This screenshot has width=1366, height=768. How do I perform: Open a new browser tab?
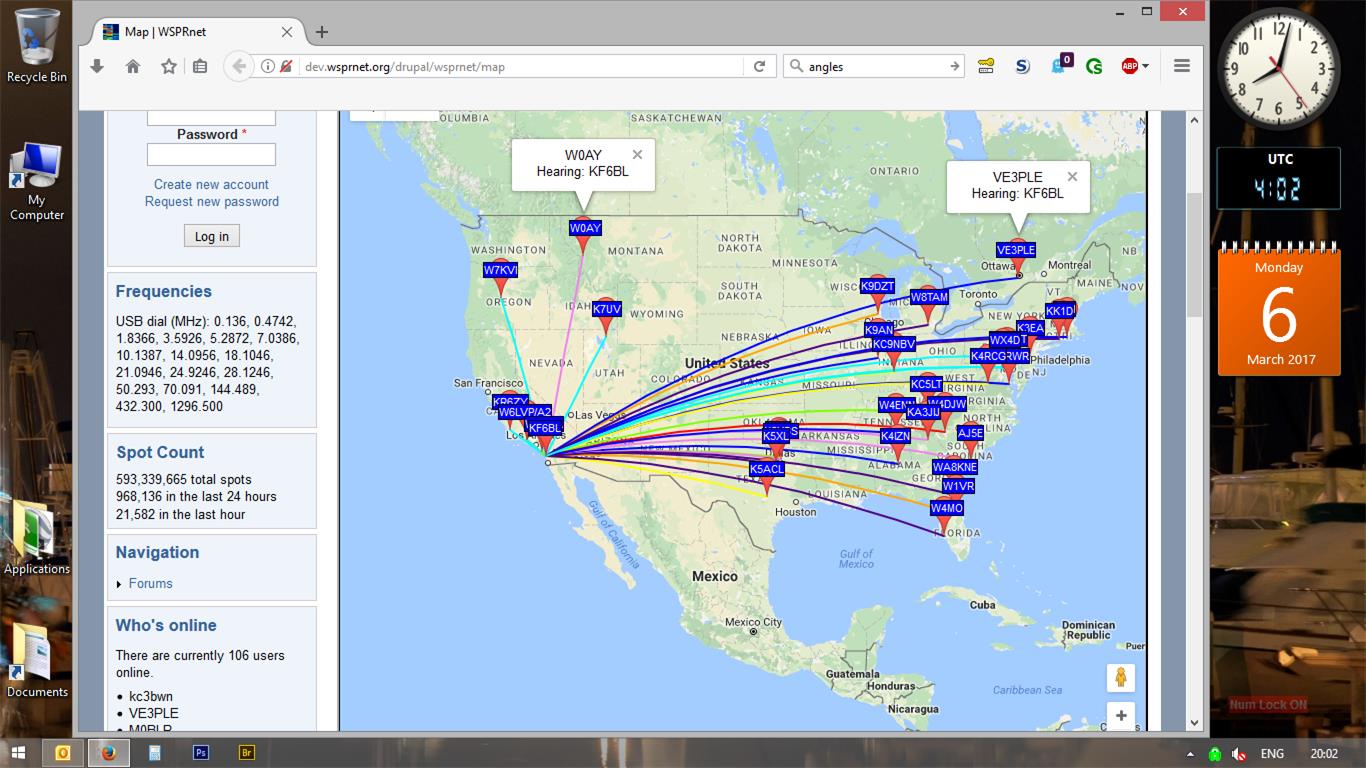click(x=321, y=32)
